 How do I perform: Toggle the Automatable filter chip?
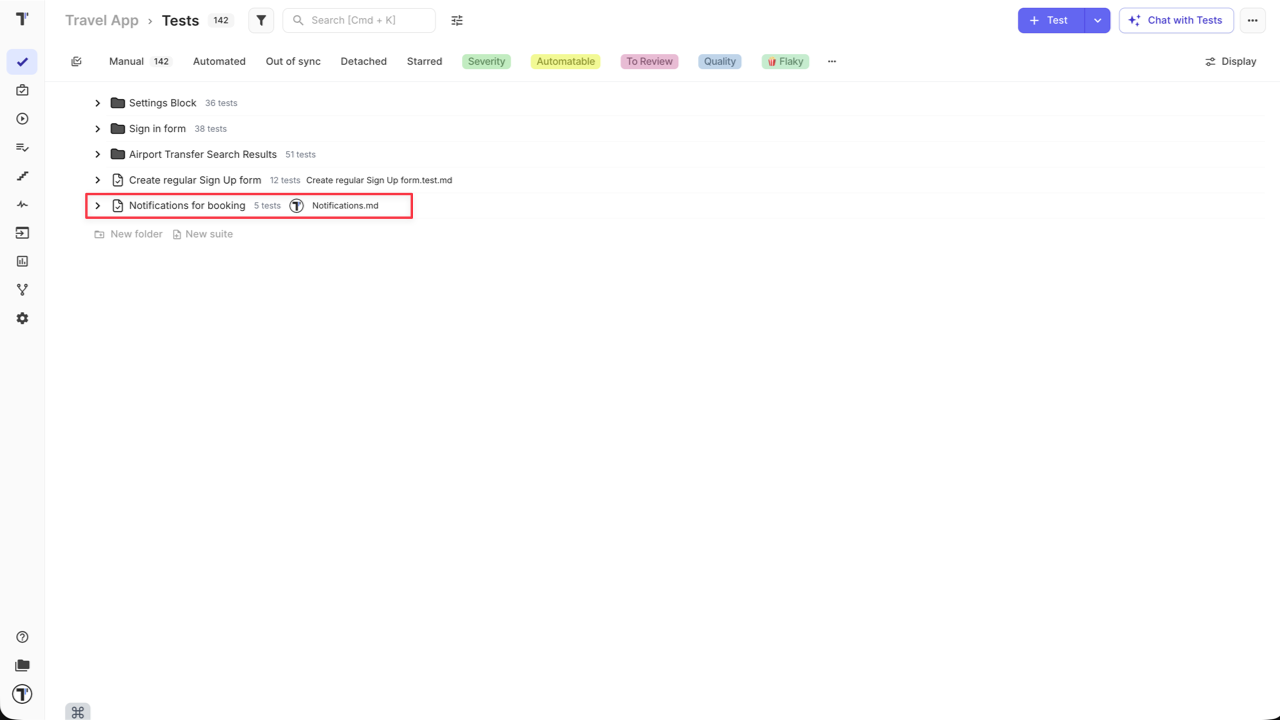pyautogui.click(x=565, y=61)
